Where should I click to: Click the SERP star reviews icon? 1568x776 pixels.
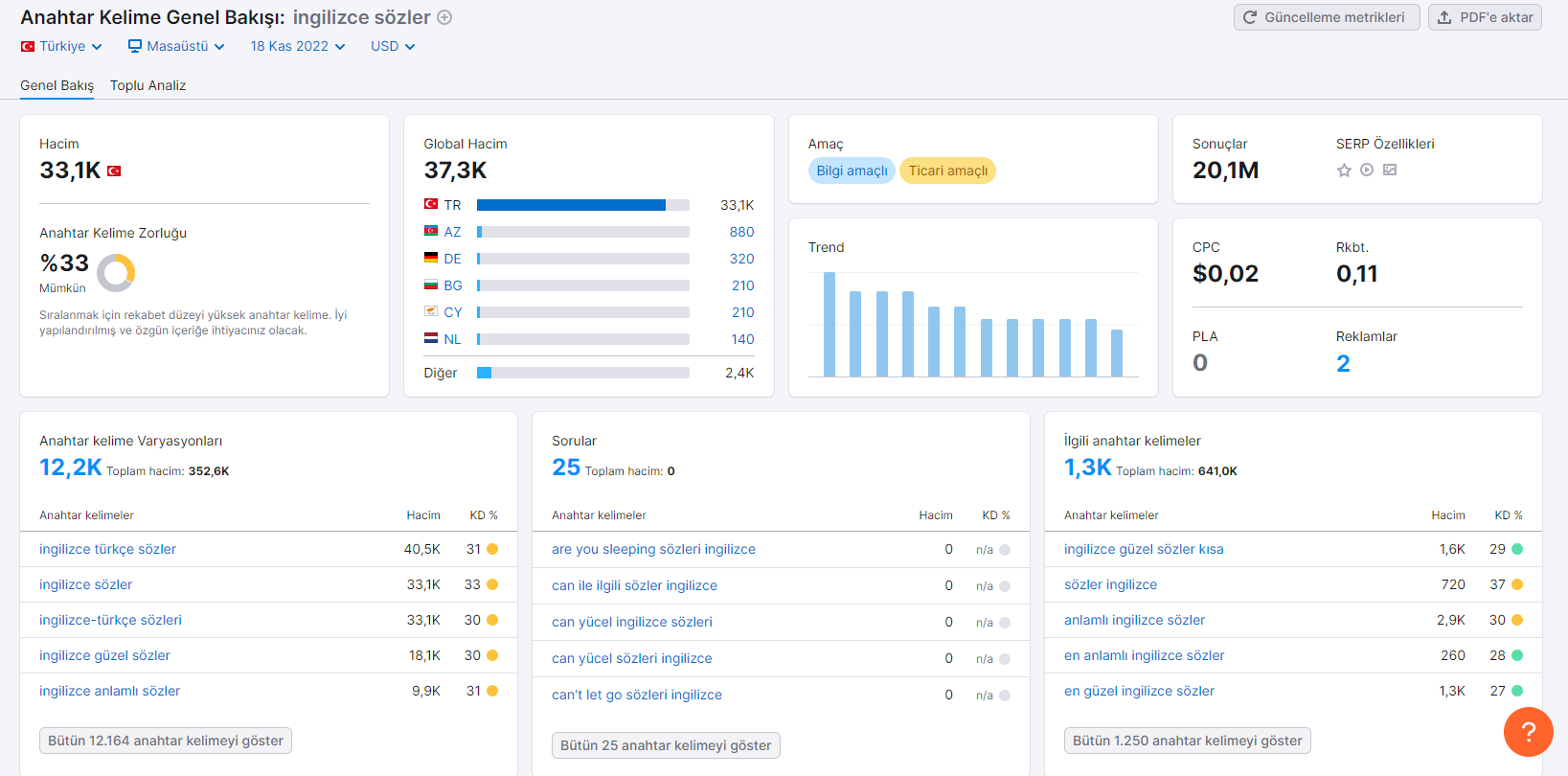[x=1344, y=171]
